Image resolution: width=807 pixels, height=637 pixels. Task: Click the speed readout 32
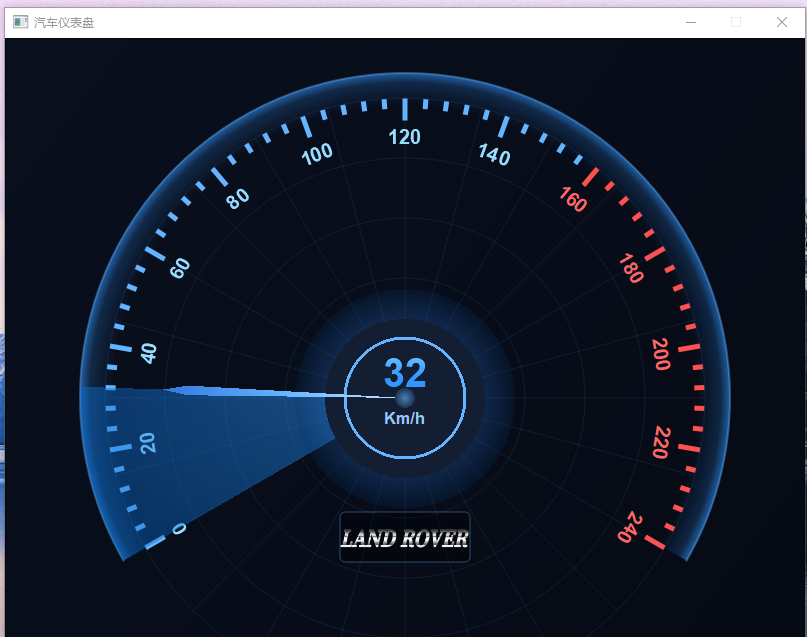click(x=405, y=373)
